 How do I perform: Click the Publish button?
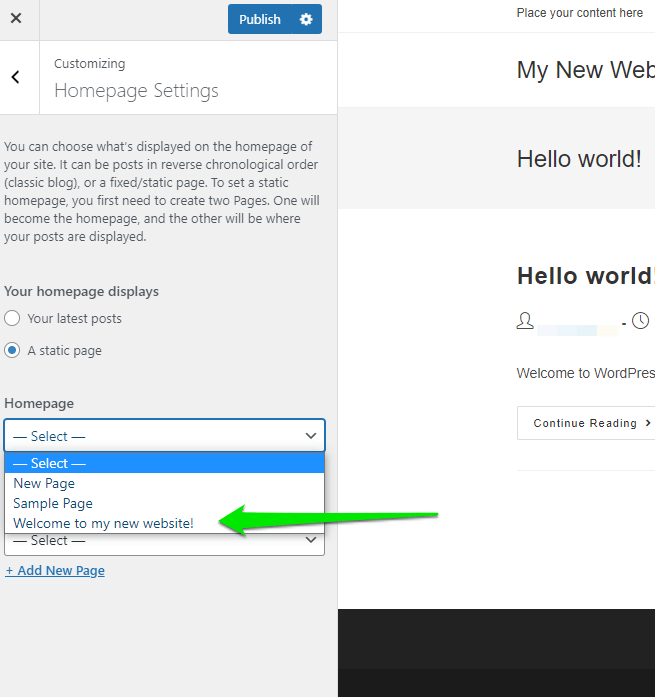[x=260, y=19]
